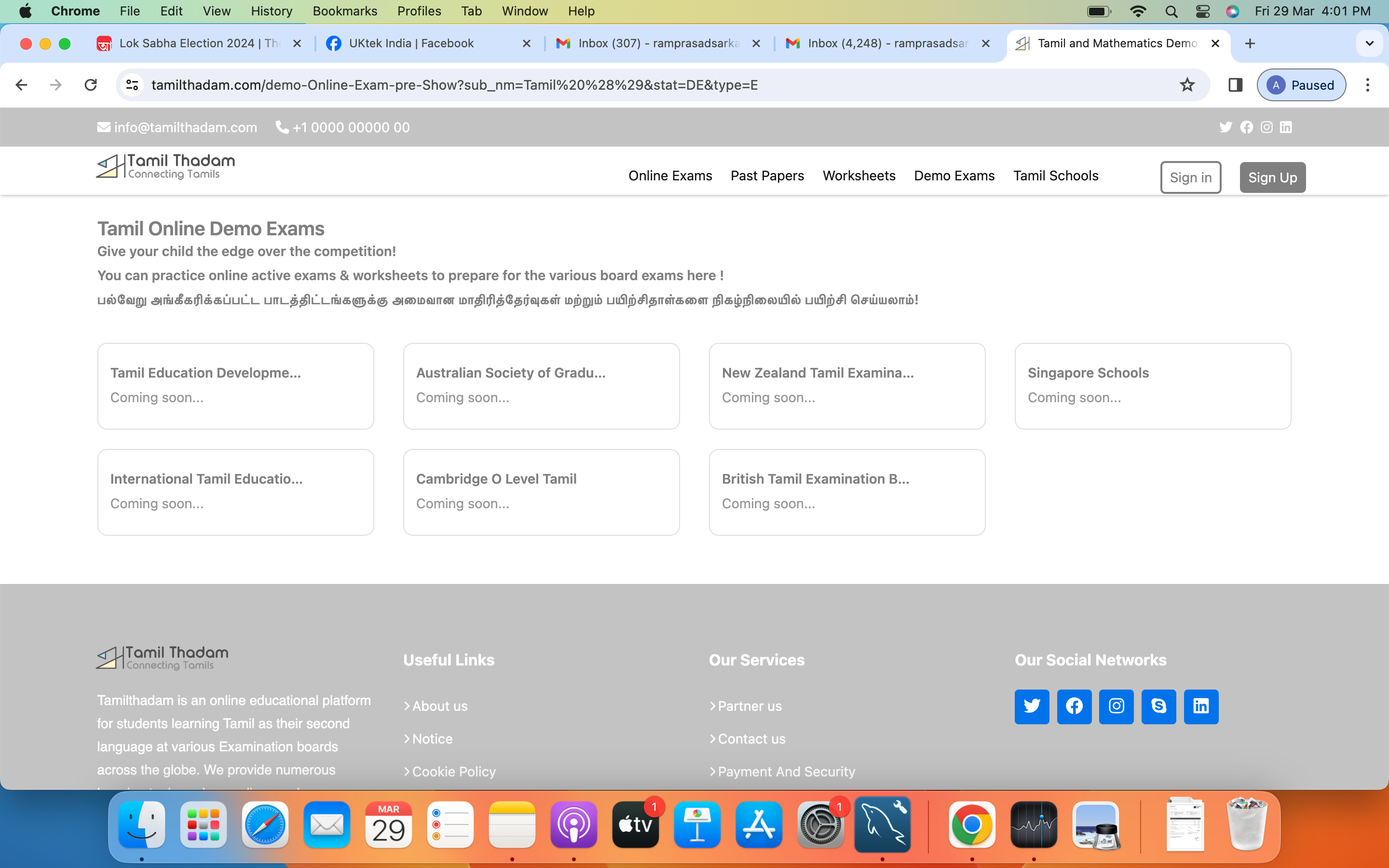Click the Sign Up button
This screenshot has height=868, width=1389.
coord(1272,177)
